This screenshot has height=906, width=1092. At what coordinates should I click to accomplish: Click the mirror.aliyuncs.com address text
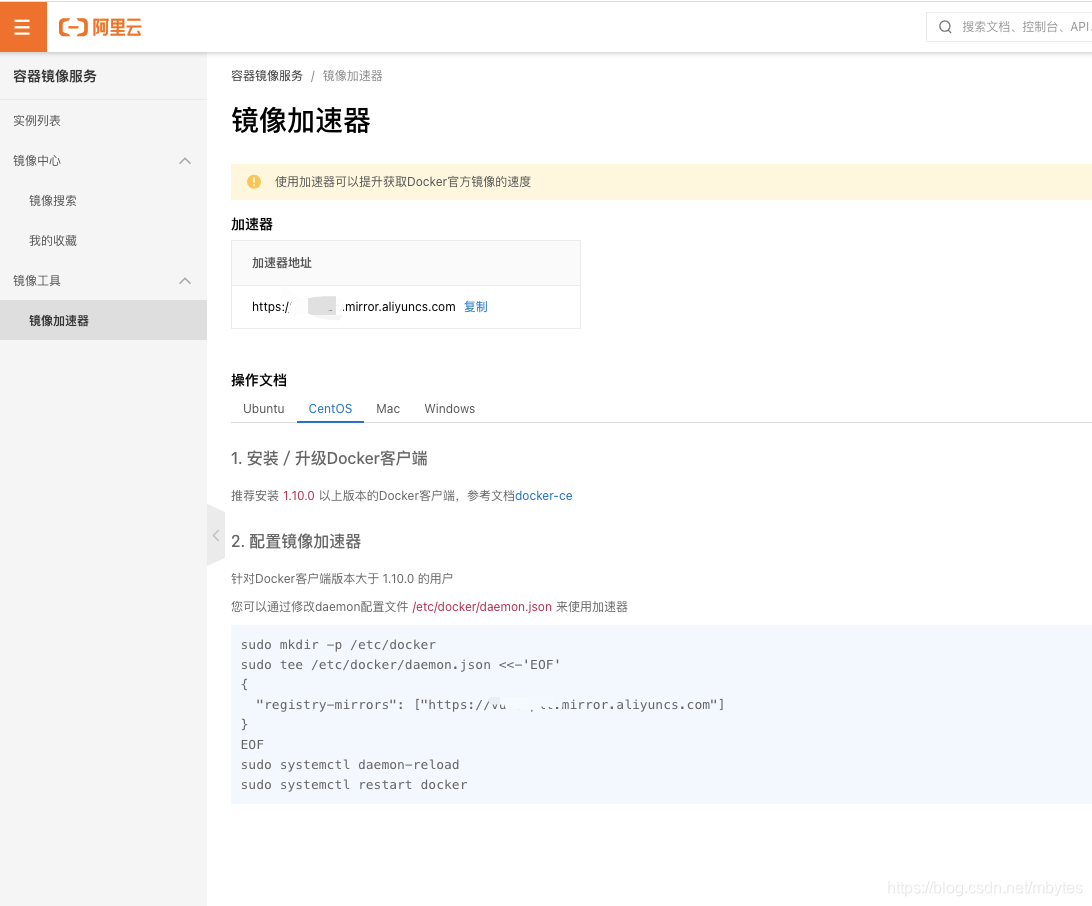(x=354, y=307)
